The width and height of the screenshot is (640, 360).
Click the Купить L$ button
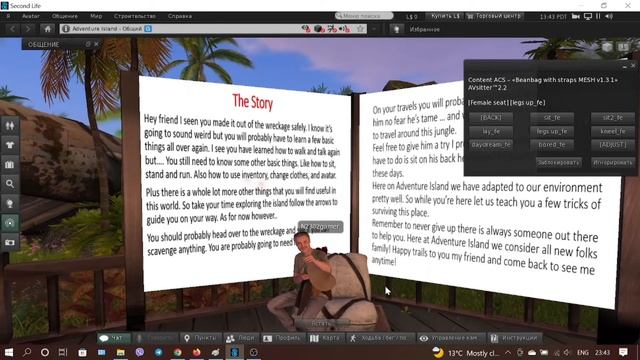coord(445,16)
